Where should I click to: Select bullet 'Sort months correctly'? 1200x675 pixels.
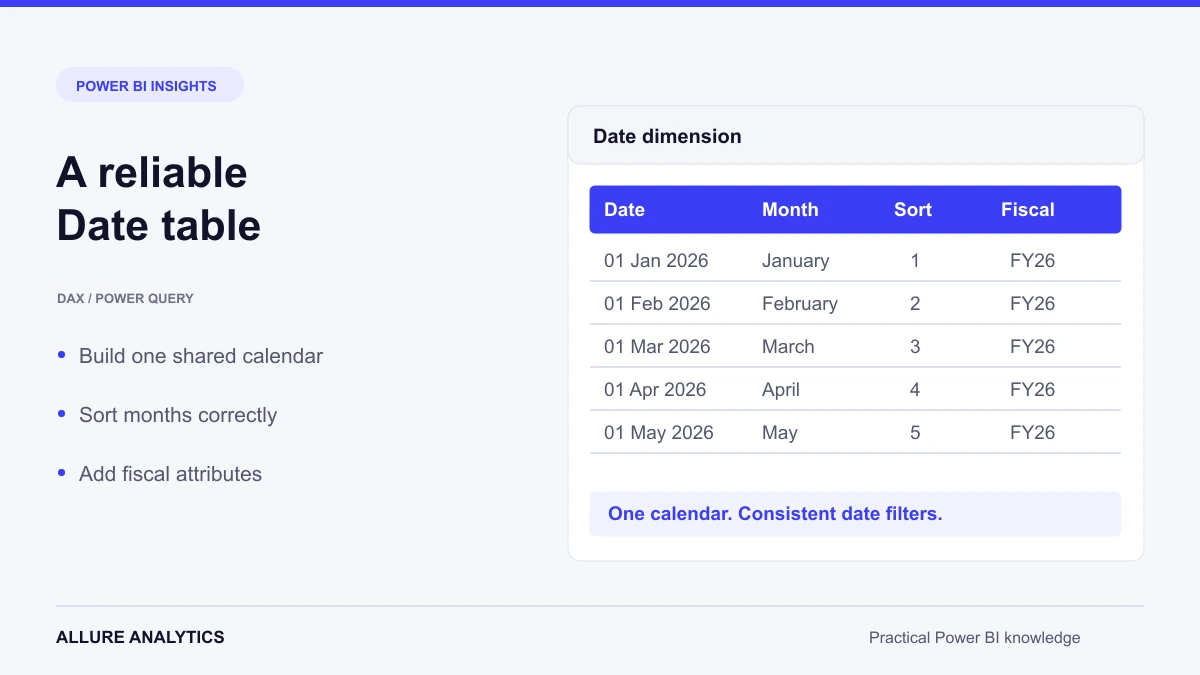[178, 415]
